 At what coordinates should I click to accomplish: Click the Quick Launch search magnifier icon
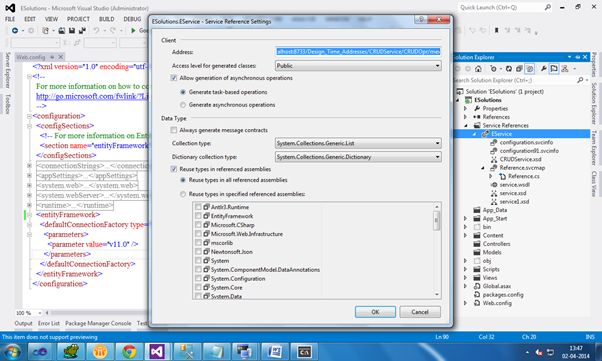point(548,7)
